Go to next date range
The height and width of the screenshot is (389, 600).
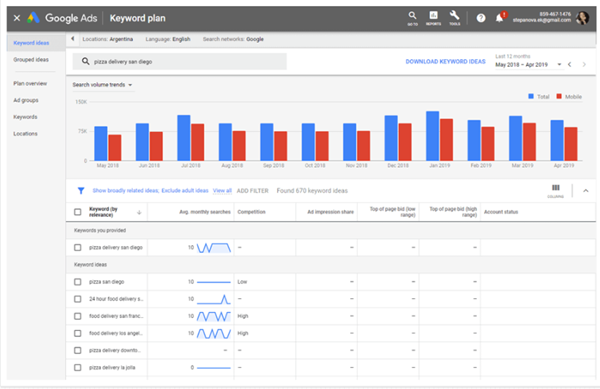click(584, 64)
